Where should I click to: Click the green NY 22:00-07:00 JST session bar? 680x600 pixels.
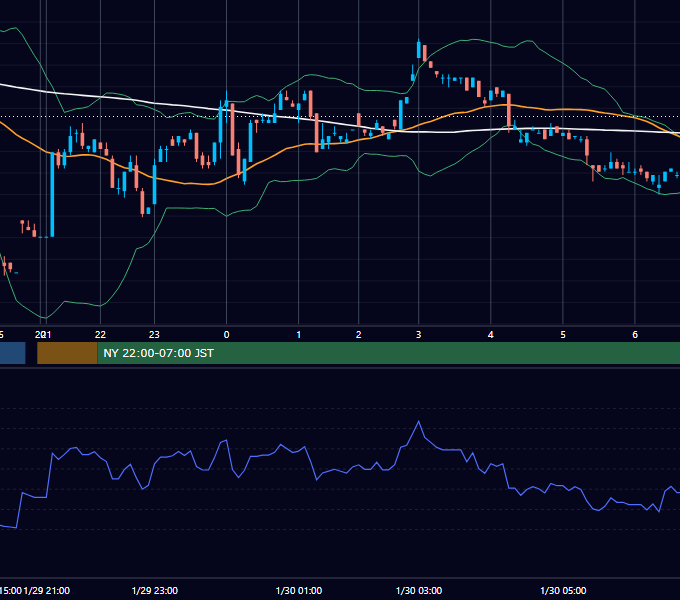(x=389, y=353)
